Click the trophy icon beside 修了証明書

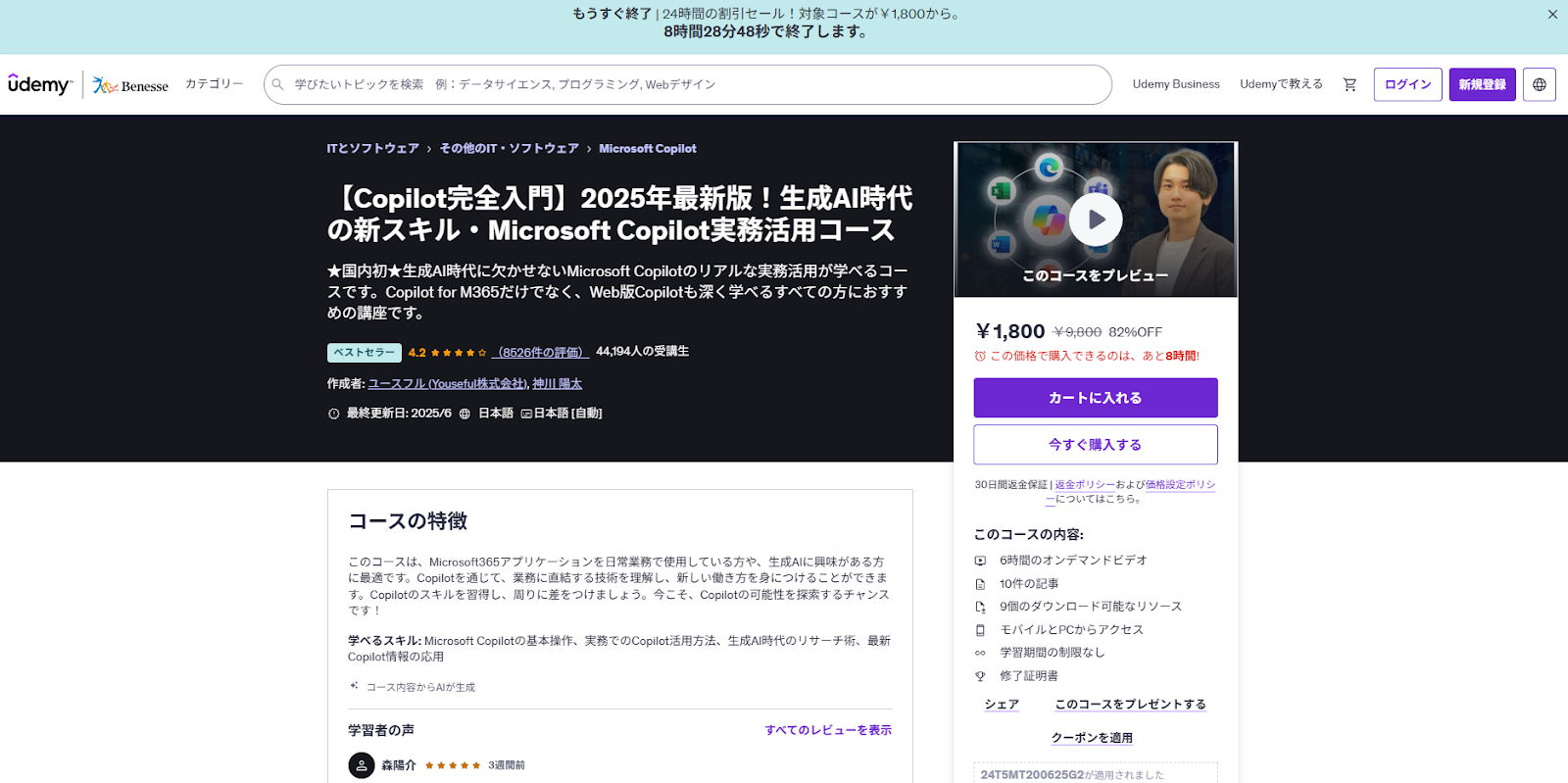(980, 676)
